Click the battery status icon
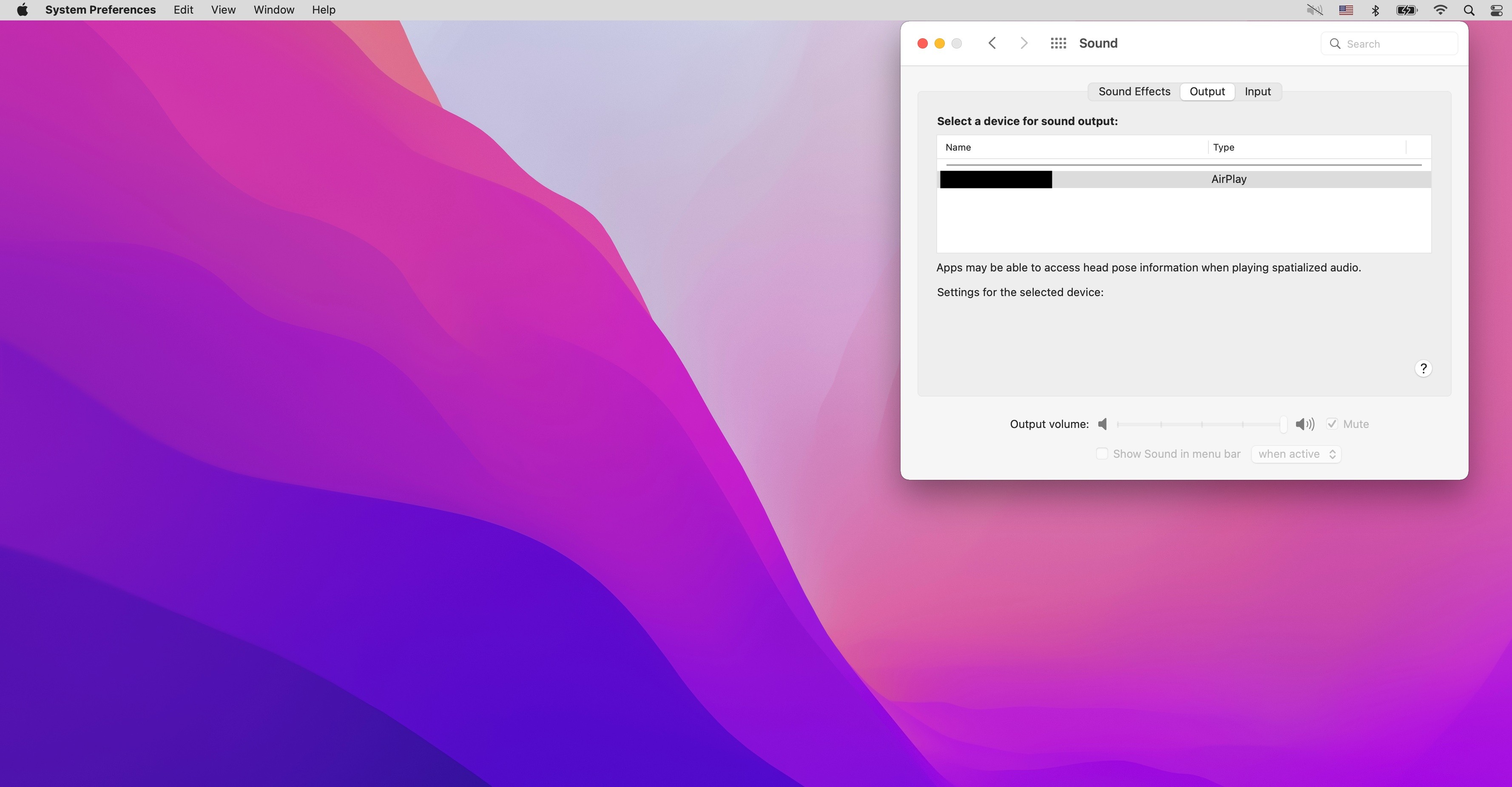The image size is (1512, 787). 1407,10
